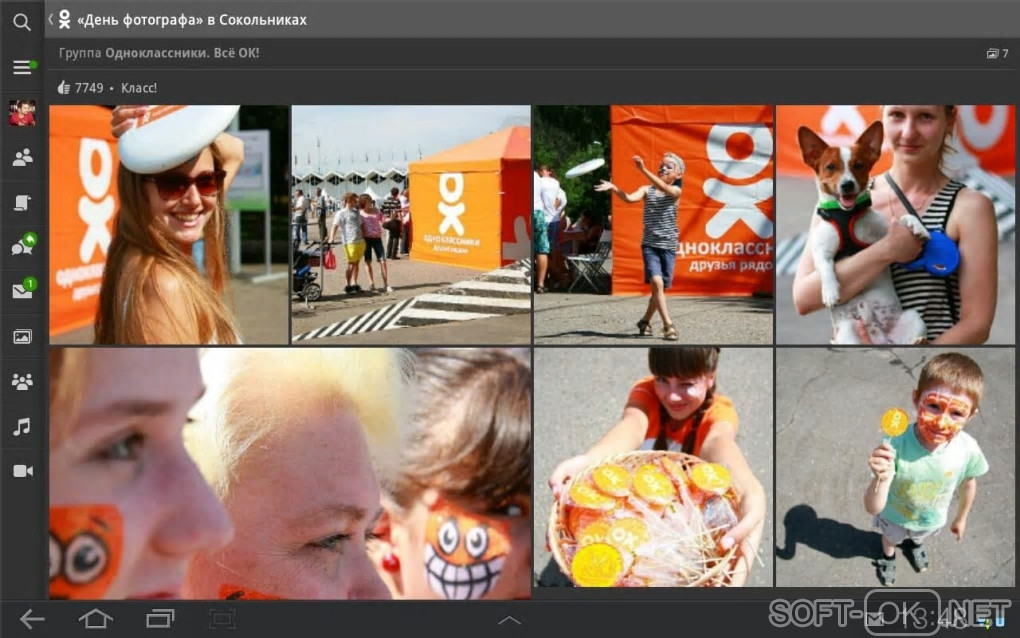1020x638 pixels.
Task: Open large photo of face-painted women
Action: click(x=290, y=473)
